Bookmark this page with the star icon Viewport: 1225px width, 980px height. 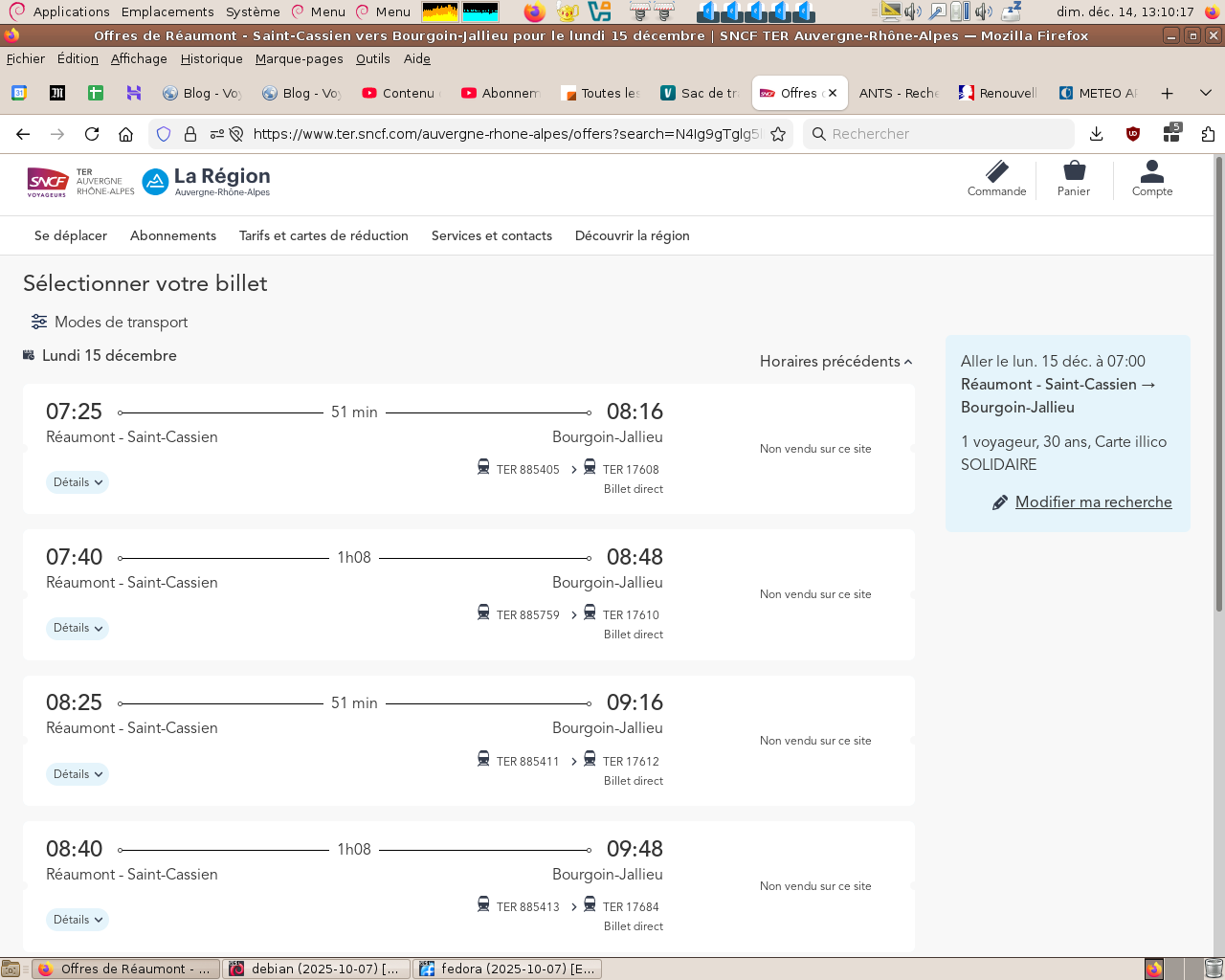pyautogui.click(x=778, y=134)
